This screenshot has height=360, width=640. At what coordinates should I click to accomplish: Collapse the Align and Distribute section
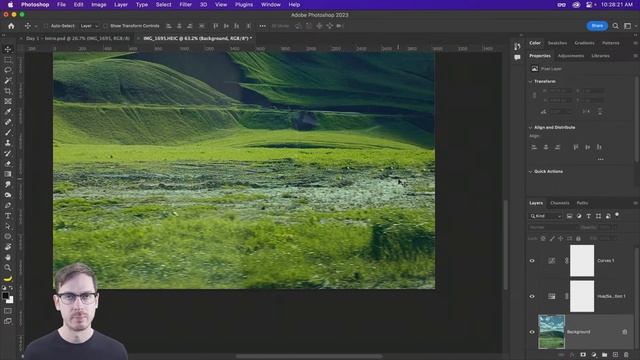click(x=531, y=127)
